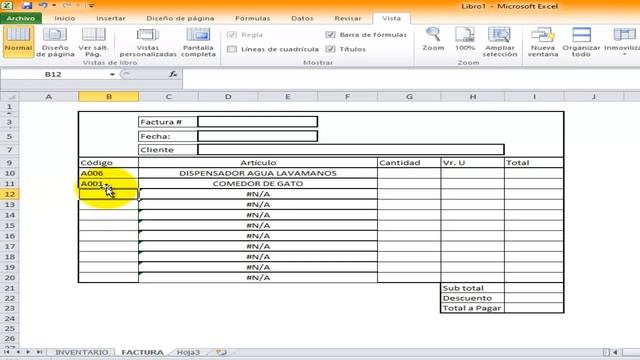Open the Diseño de página ribbon tab
This screenshot has height=360, width=640.
point(180,18)
